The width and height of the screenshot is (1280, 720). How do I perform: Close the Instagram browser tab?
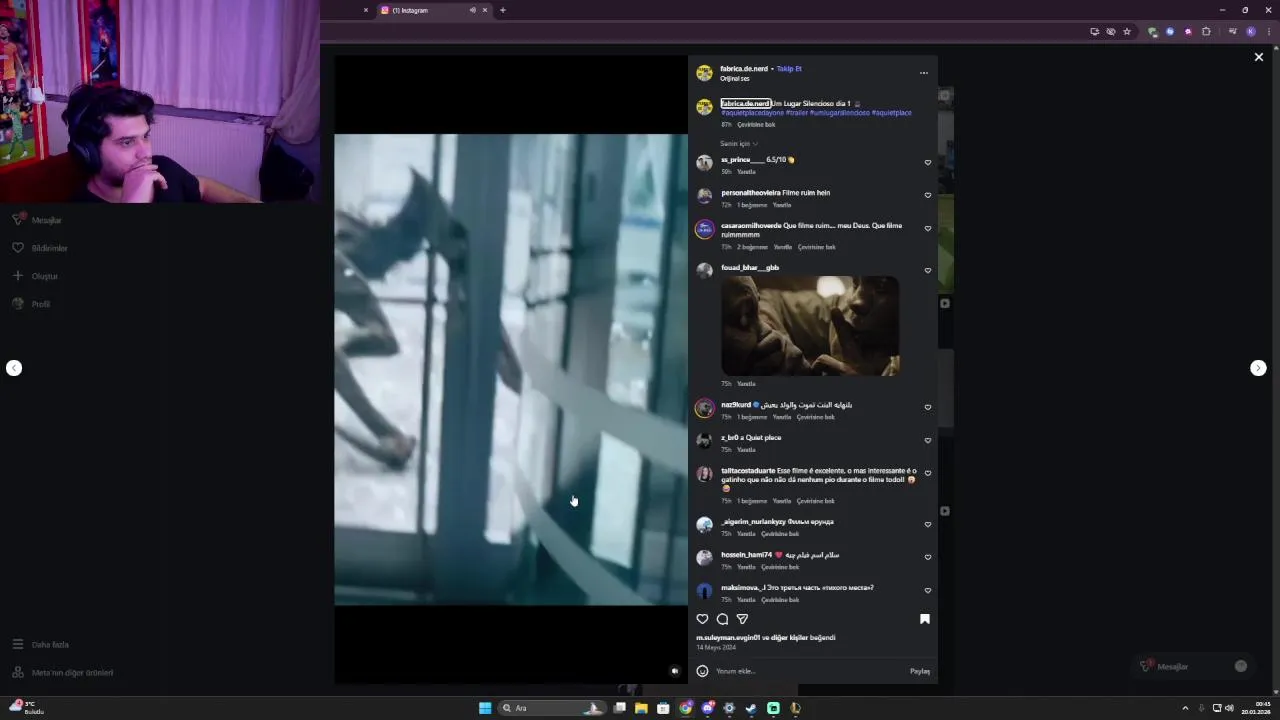point(485,10)
